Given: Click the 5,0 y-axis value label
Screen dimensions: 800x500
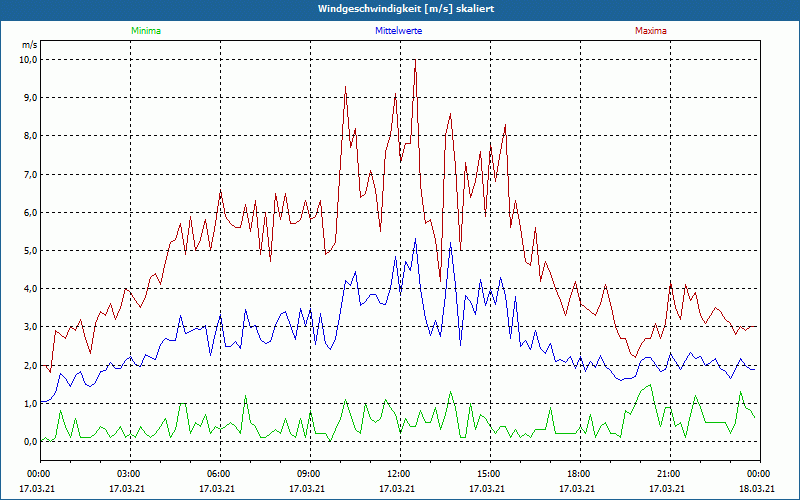Looking at the screenshot, I should 30,250.
